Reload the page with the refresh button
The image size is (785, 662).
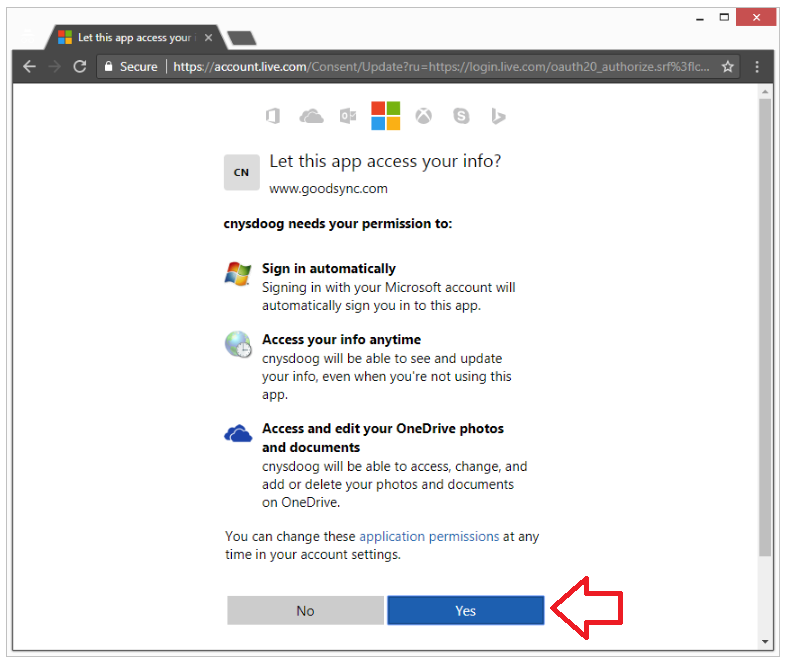80,67
